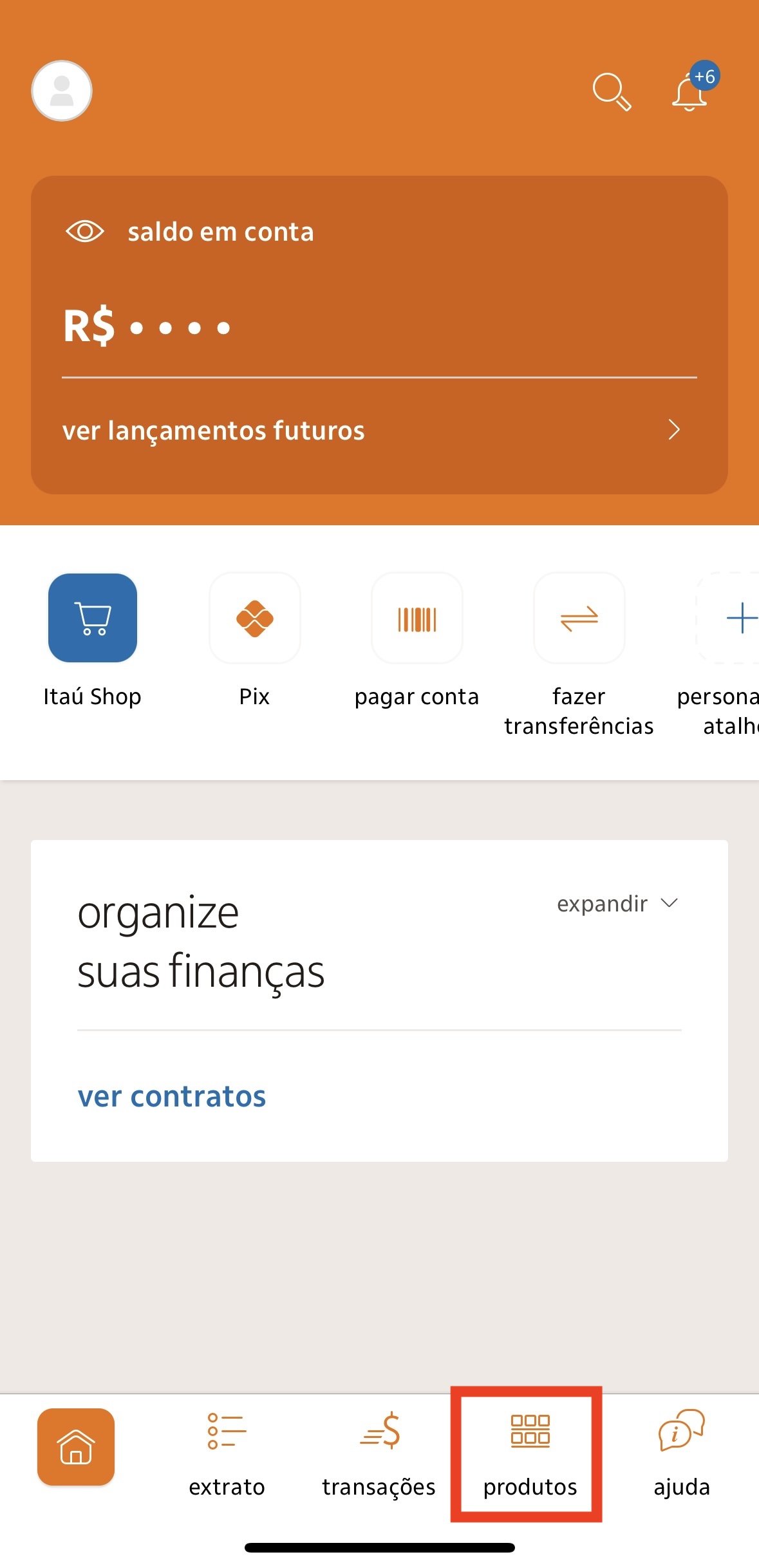The width and height of the screenshot is (759, 1568).
Task: Tap the search magnifier icon
Action: 612,92
